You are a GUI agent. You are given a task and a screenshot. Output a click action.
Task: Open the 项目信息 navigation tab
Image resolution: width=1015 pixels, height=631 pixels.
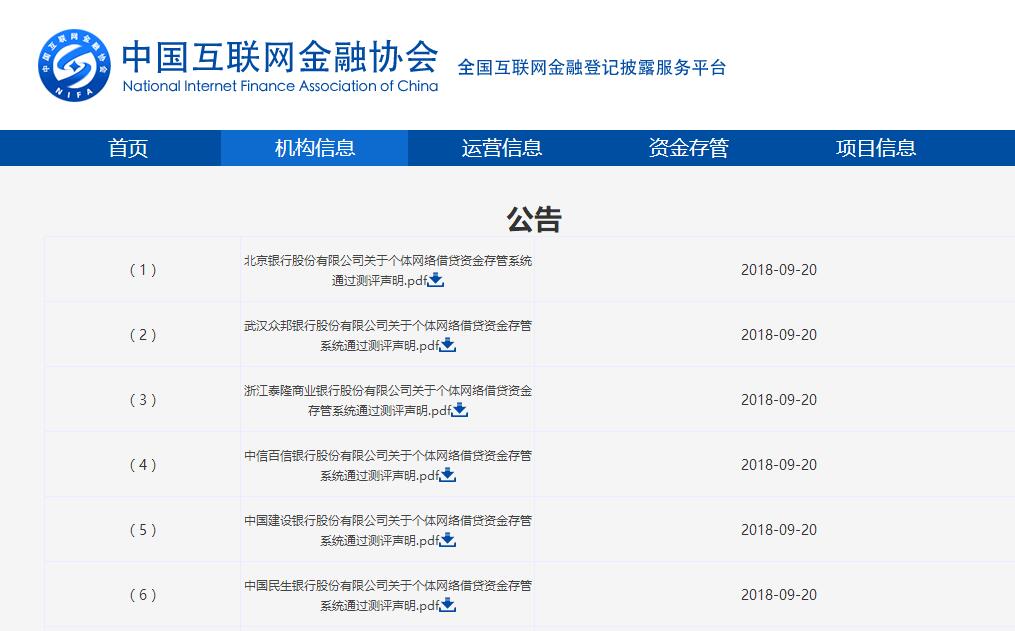click(876, 148)
